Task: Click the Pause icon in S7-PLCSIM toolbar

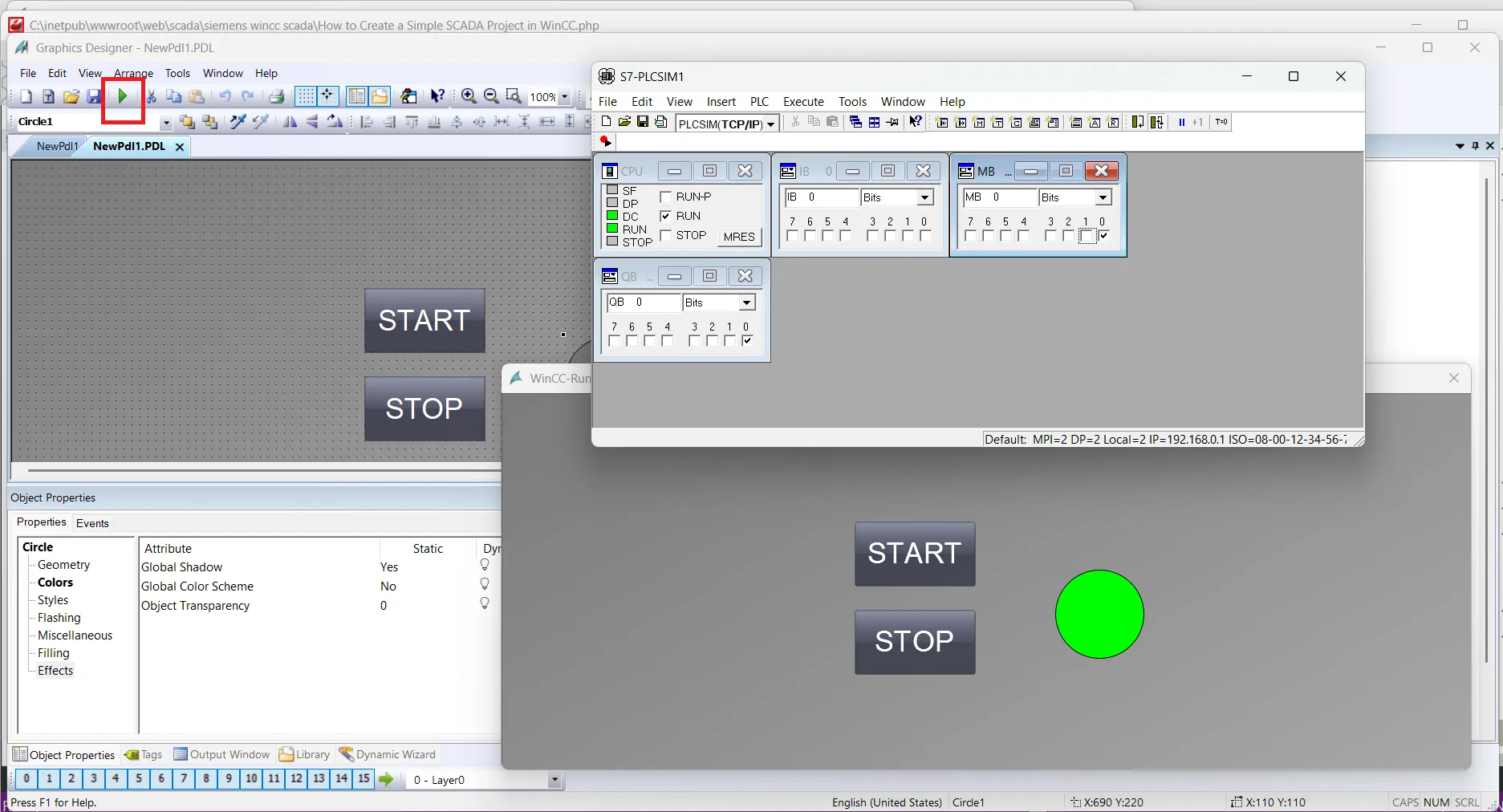Action: (x=1182, y=122)
